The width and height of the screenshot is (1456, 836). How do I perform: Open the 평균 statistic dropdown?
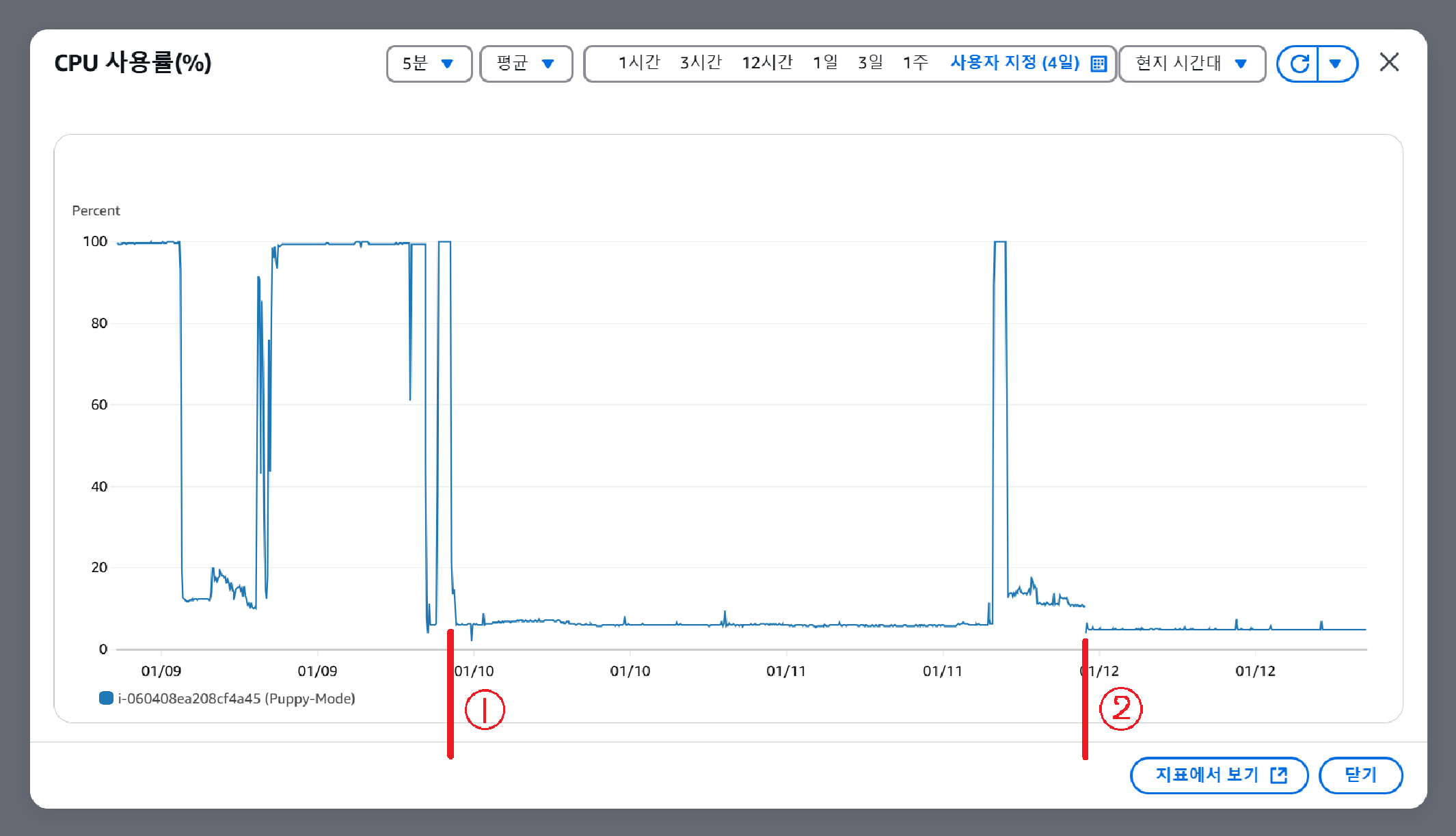tap(526, 64)
